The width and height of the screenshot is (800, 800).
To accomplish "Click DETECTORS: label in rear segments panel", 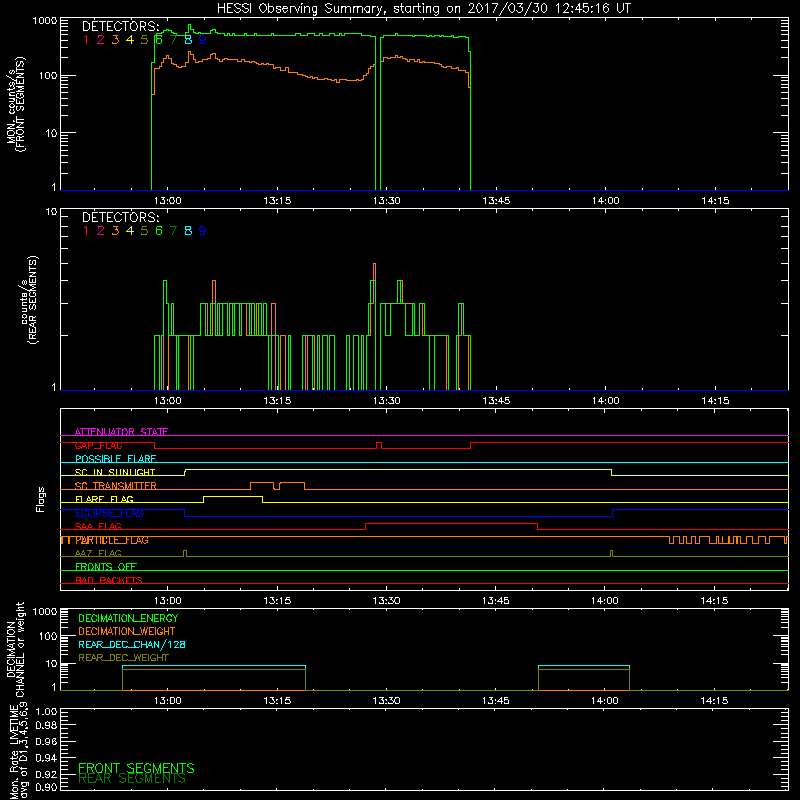I will [x=121, y=217].
